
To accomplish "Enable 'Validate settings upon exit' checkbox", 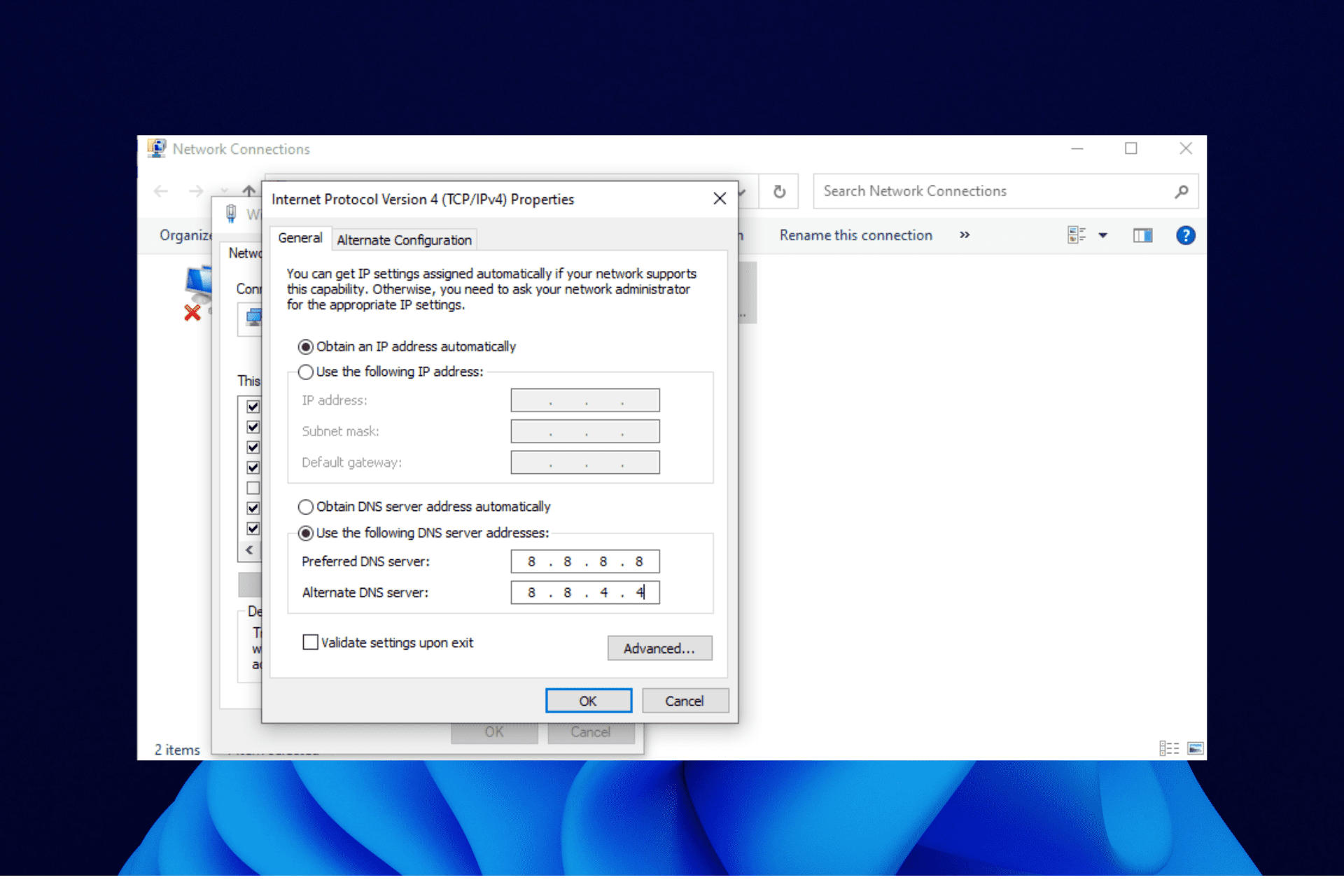I will click(311, 642).
